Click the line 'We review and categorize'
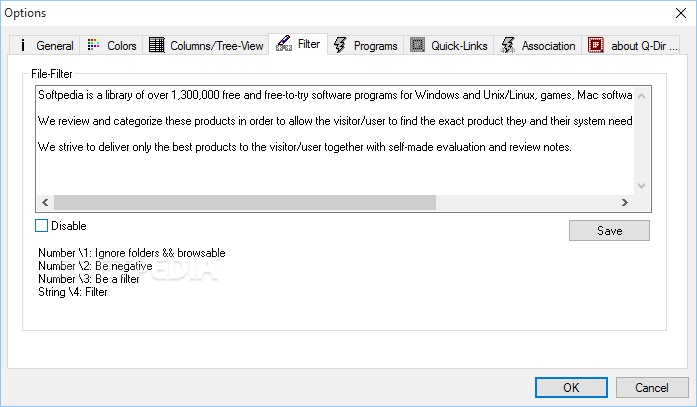This screenshot has height=407, width=697. pyautogui.click(x=335, y=121)
